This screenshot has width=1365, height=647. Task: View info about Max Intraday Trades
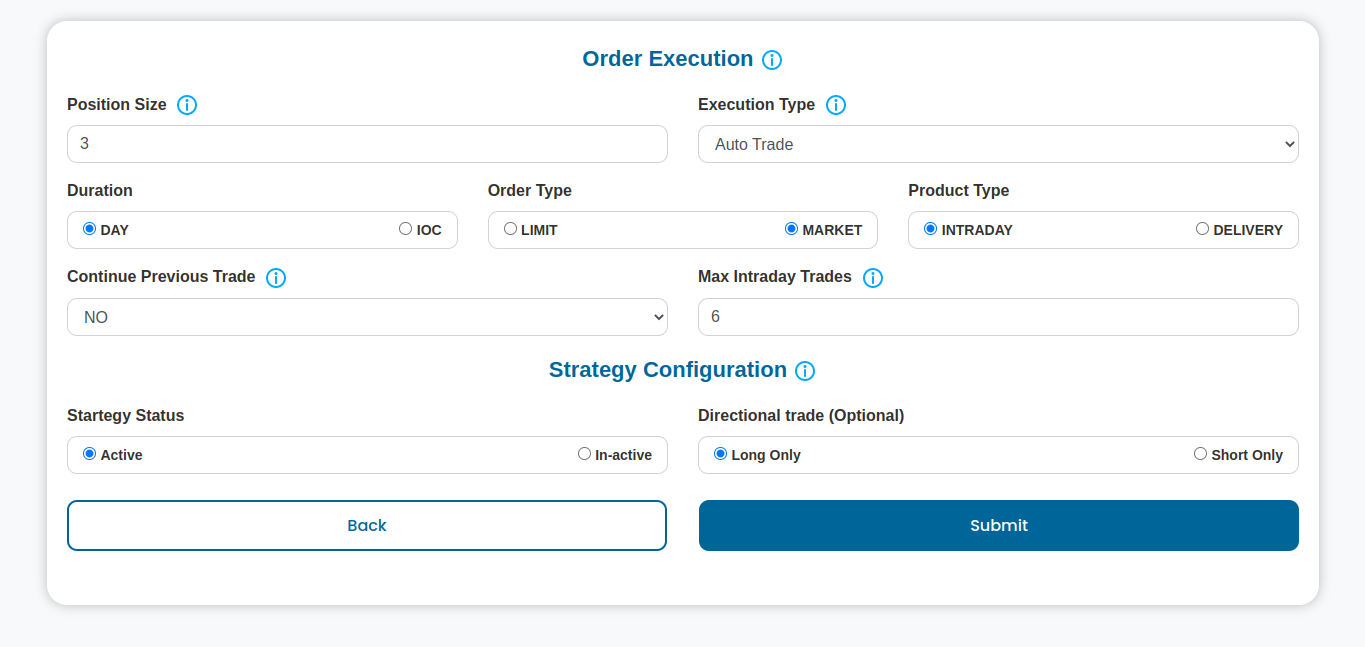tap(873, 278)
